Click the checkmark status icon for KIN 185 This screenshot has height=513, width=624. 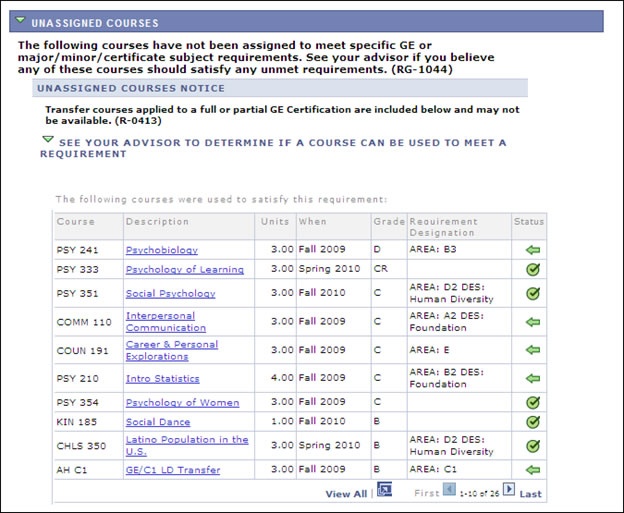532,421
